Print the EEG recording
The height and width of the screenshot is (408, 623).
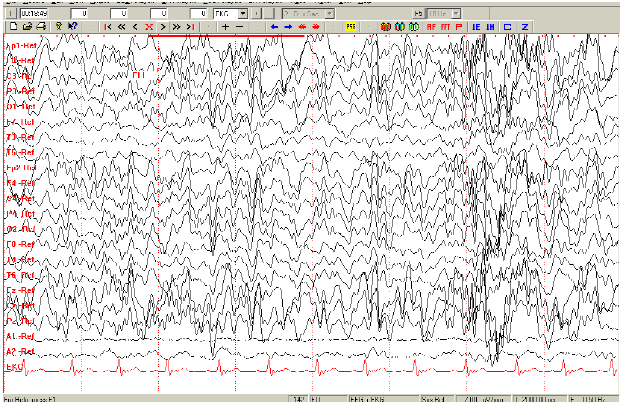pyautogui.click(x=41, y=27)
